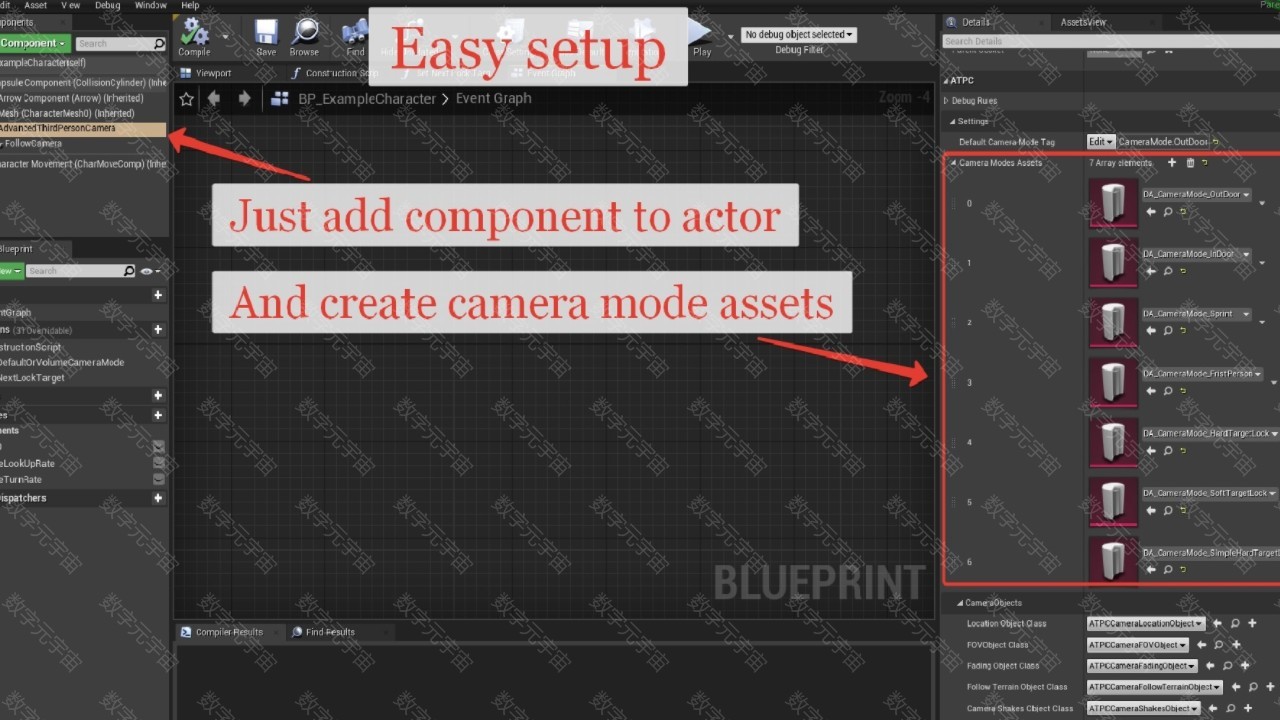Switch to the Find Results tab
The height and width of the screenshot is (720, 1280).
323,632
